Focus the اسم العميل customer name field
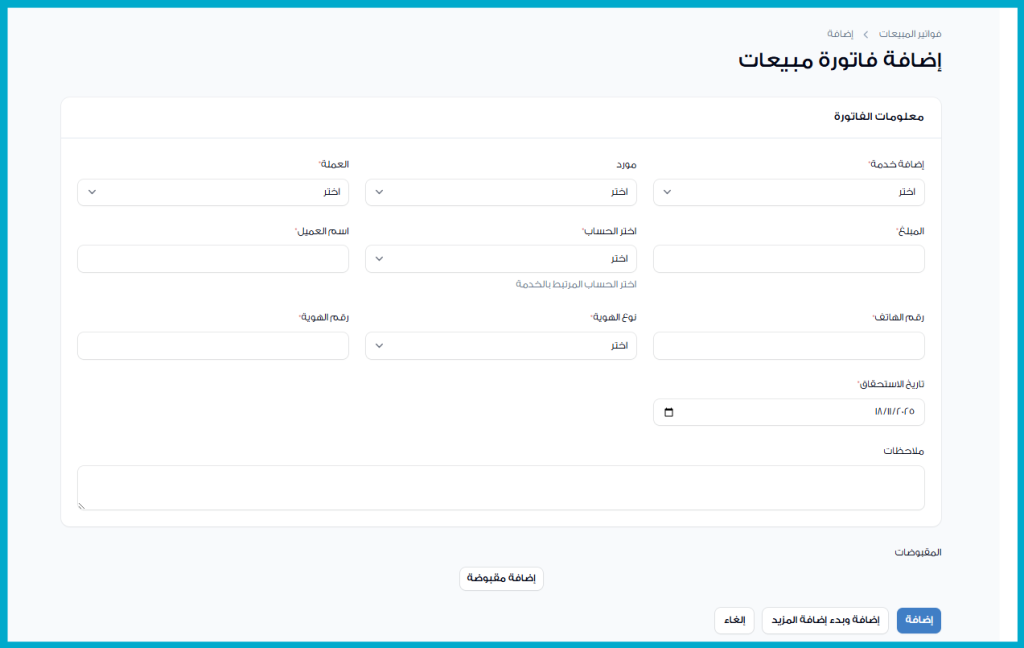The image size is (1024, 648). click(x=212, y=259)
